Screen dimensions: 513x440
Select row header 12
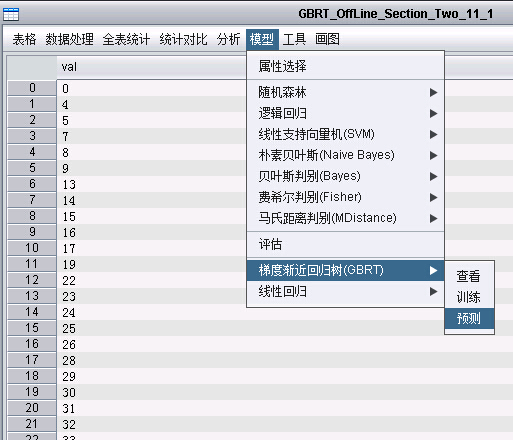click(x=32, y=280)
